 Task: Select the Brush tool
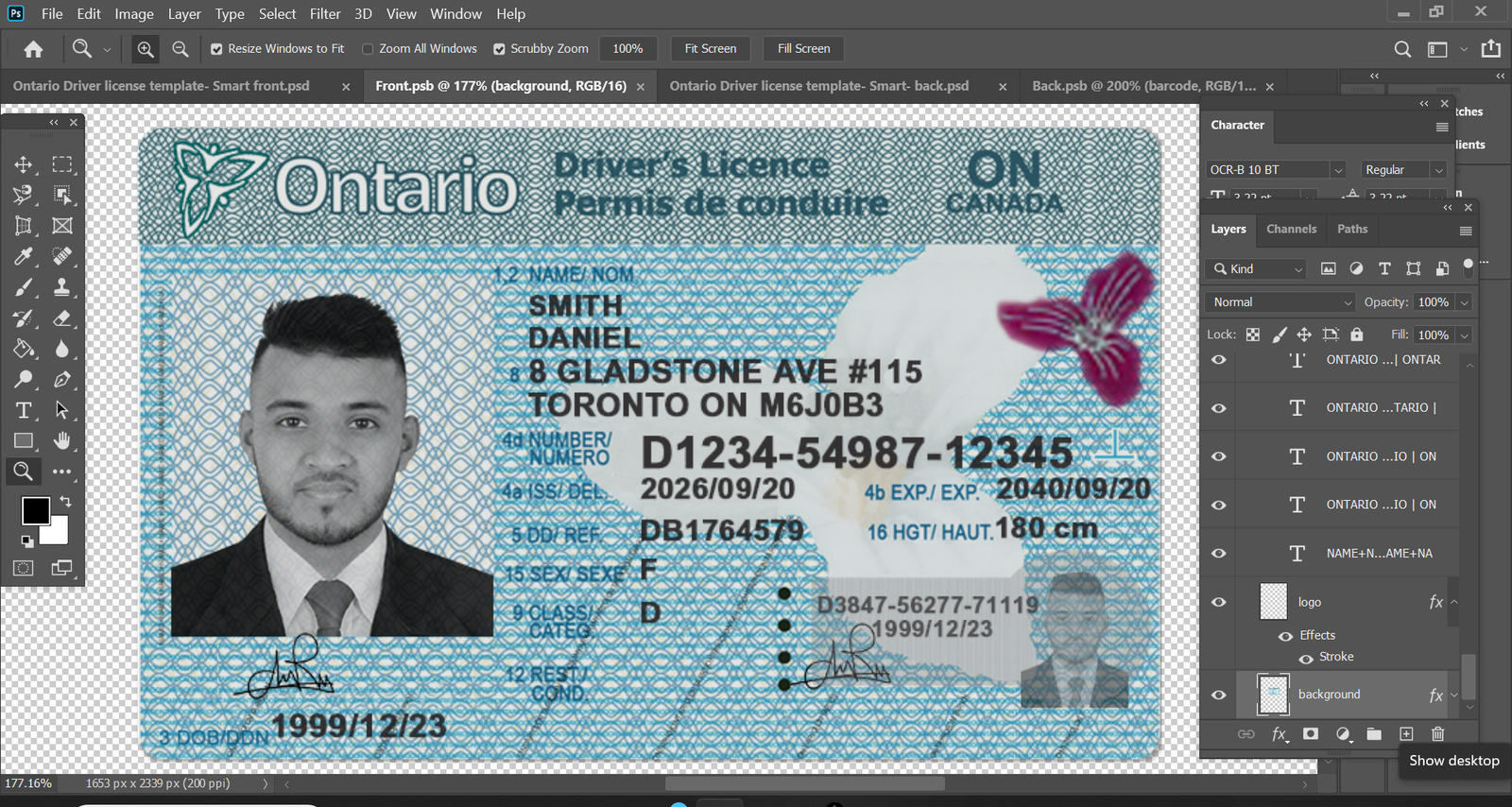pyautogui.click(x=24, y=287)
